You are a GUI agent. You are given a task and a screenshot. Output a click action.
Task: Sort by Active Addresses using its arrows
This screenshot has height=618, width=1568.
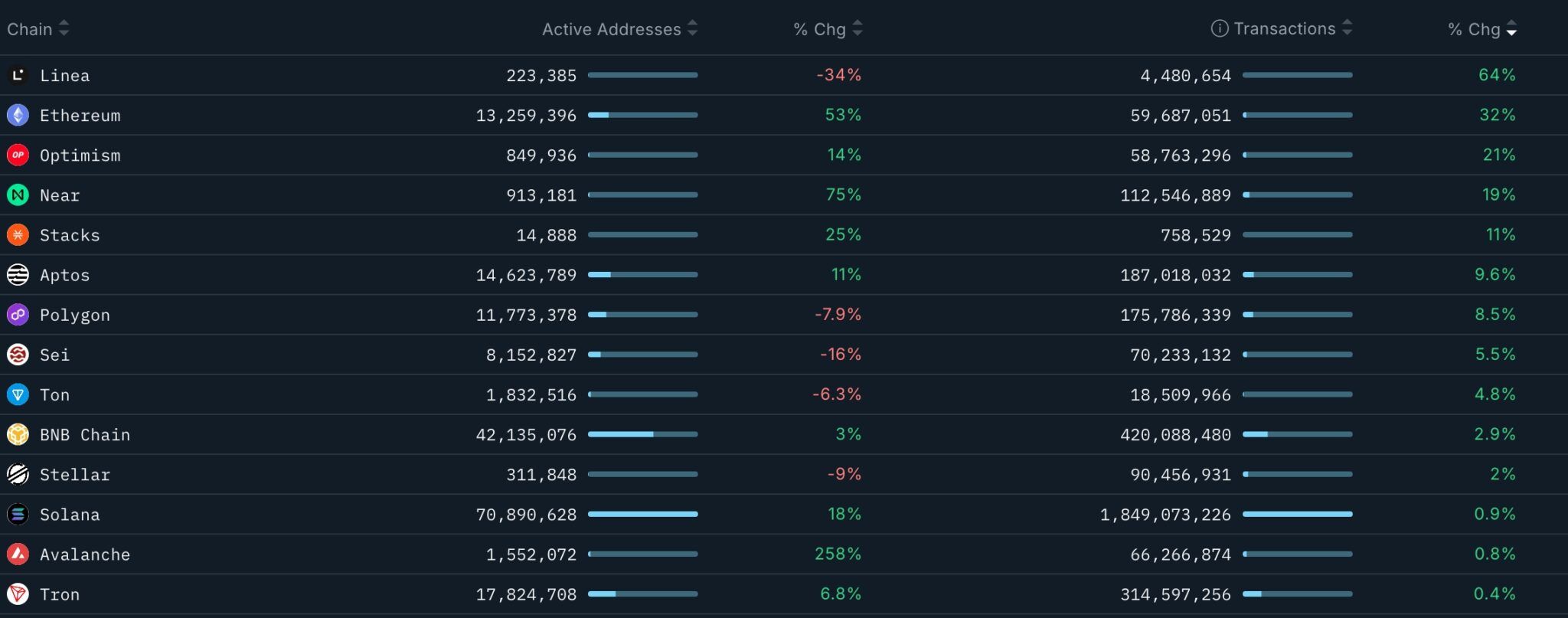(692, 28)
